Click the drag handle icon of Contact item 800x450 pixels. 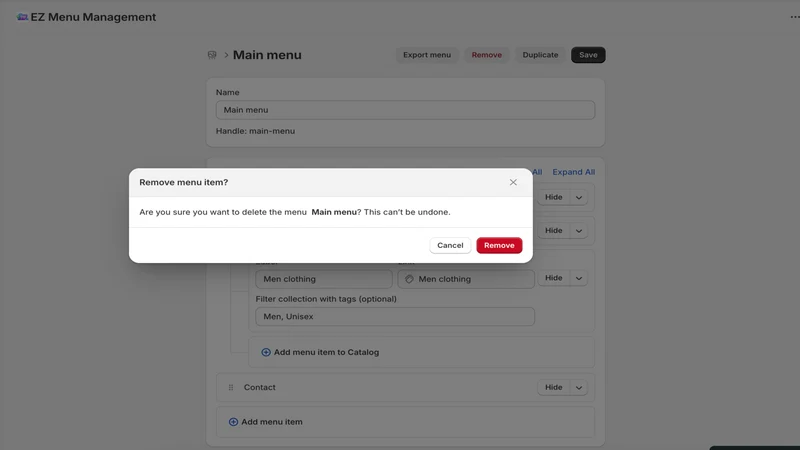(231, 387)
